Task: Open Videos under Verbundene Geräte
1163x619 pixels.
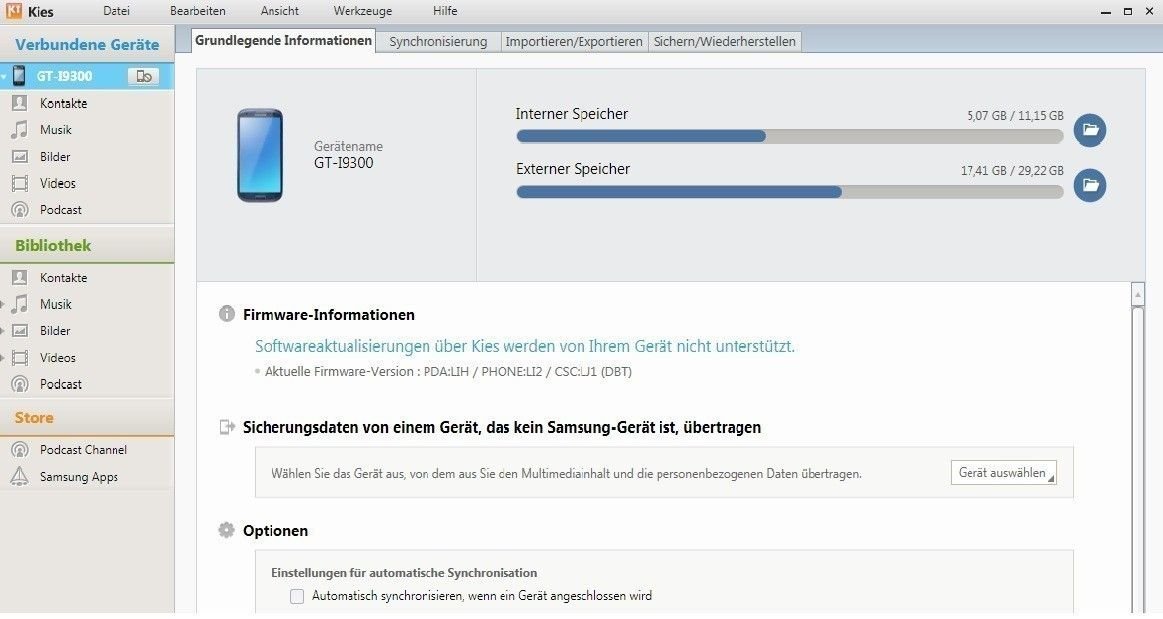Action: click(x=57, y=183)
